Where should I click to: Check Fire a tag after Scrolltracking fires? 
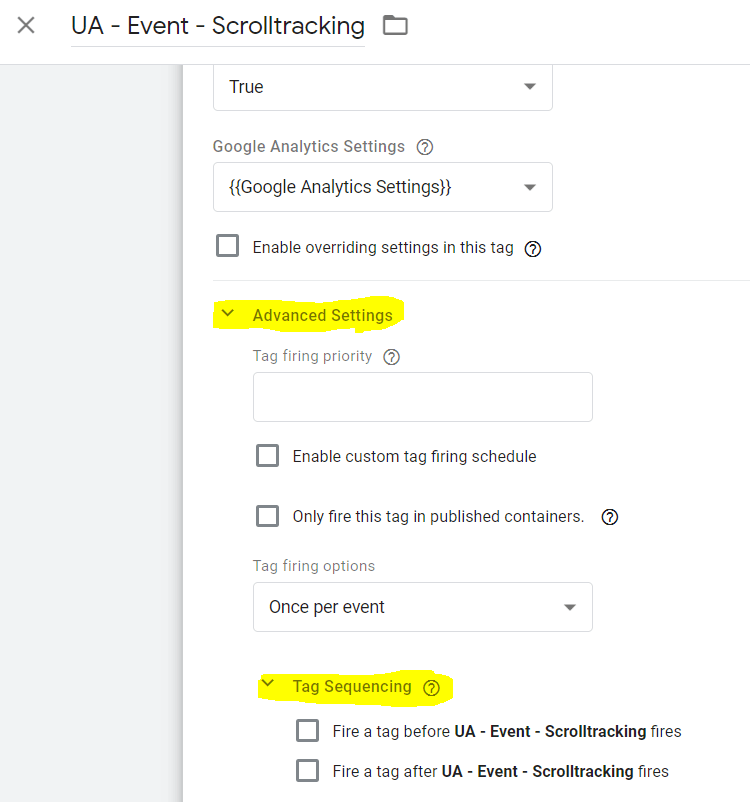tap(307, 771)
